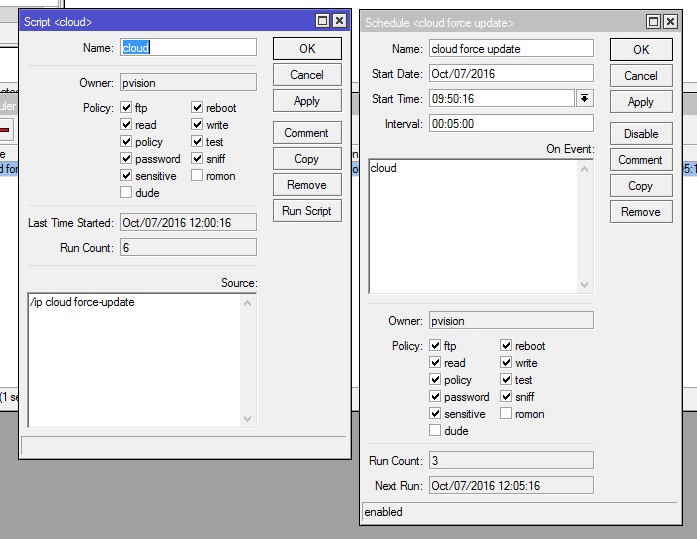Viewport: 697px width, 539px height.
Task: Cancel the Script cloud dialog
Action: pos(307,75)
